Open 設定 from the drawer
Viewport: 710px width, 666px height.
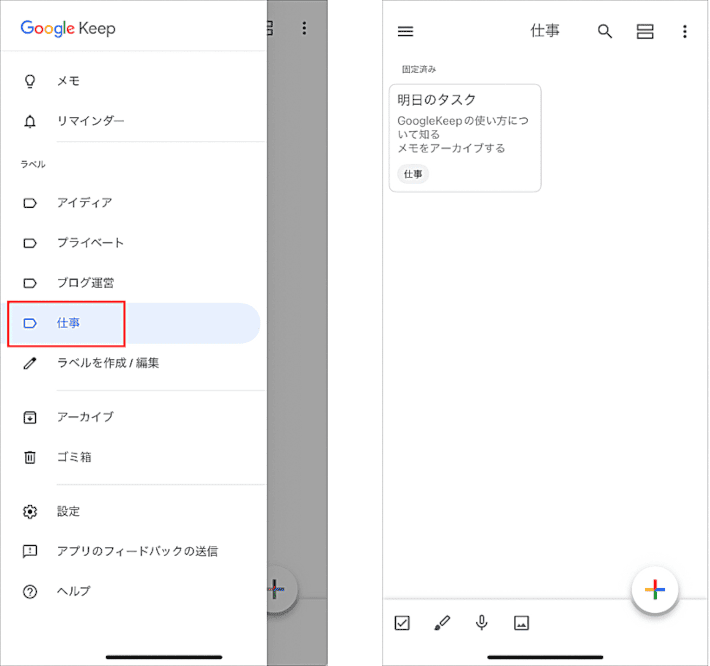[68, 511]
